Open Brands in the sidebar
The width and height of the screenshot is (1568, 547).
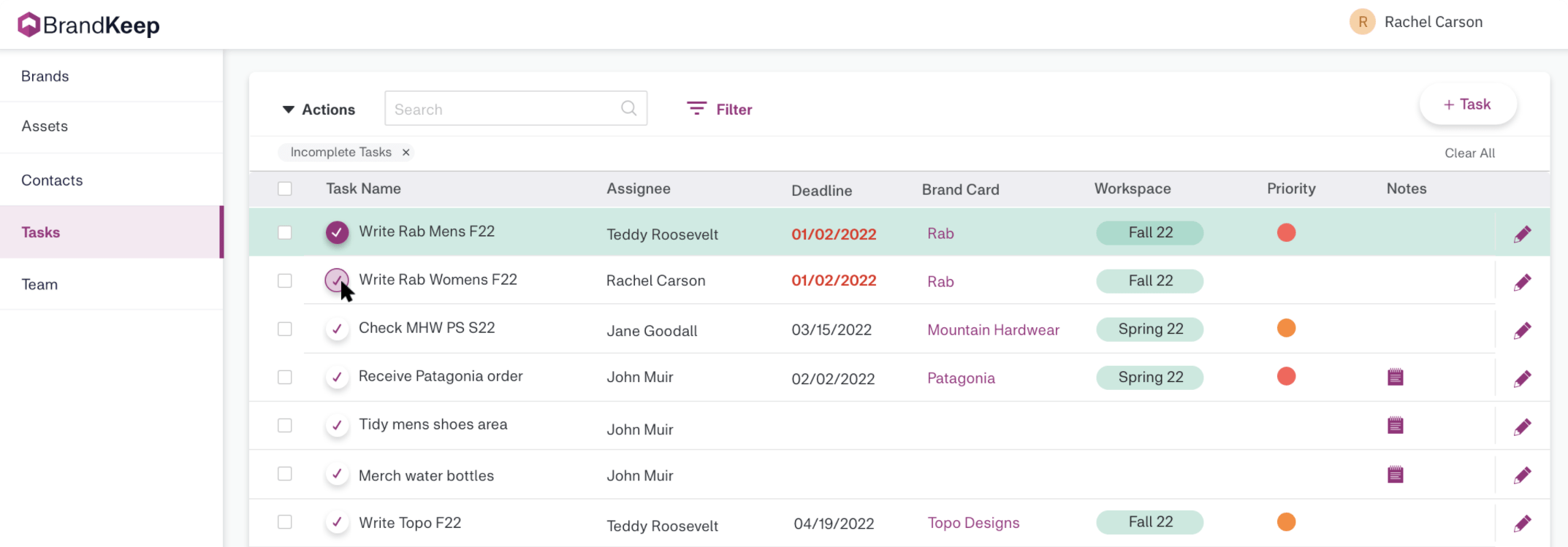click(x=111, y=76)
